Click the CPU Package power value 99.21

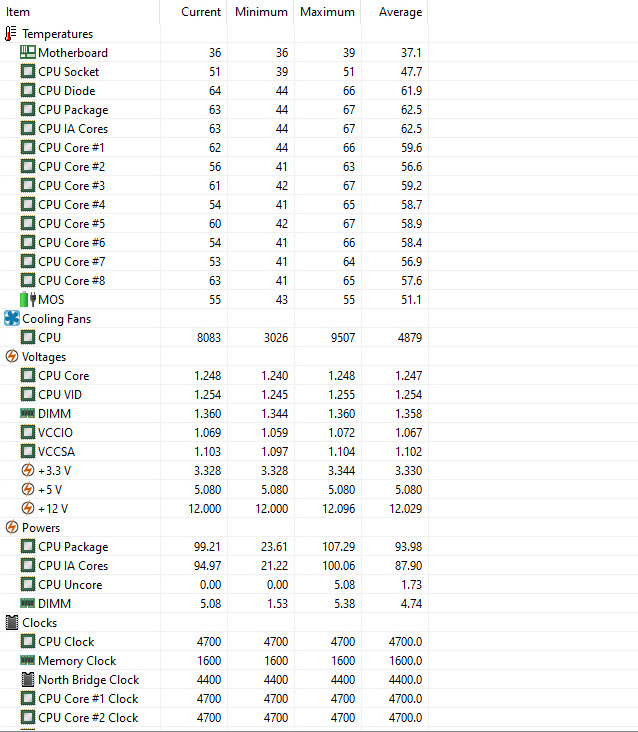[207, 546]
